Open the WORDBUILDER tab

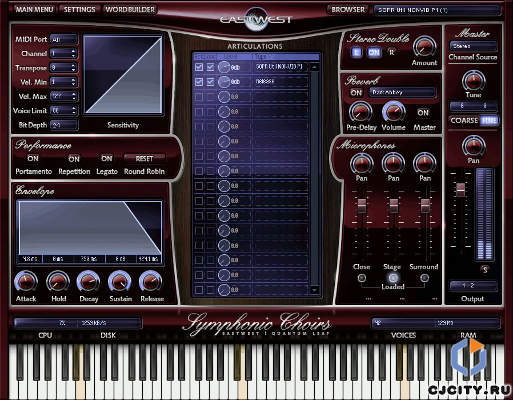click(130, 10)
